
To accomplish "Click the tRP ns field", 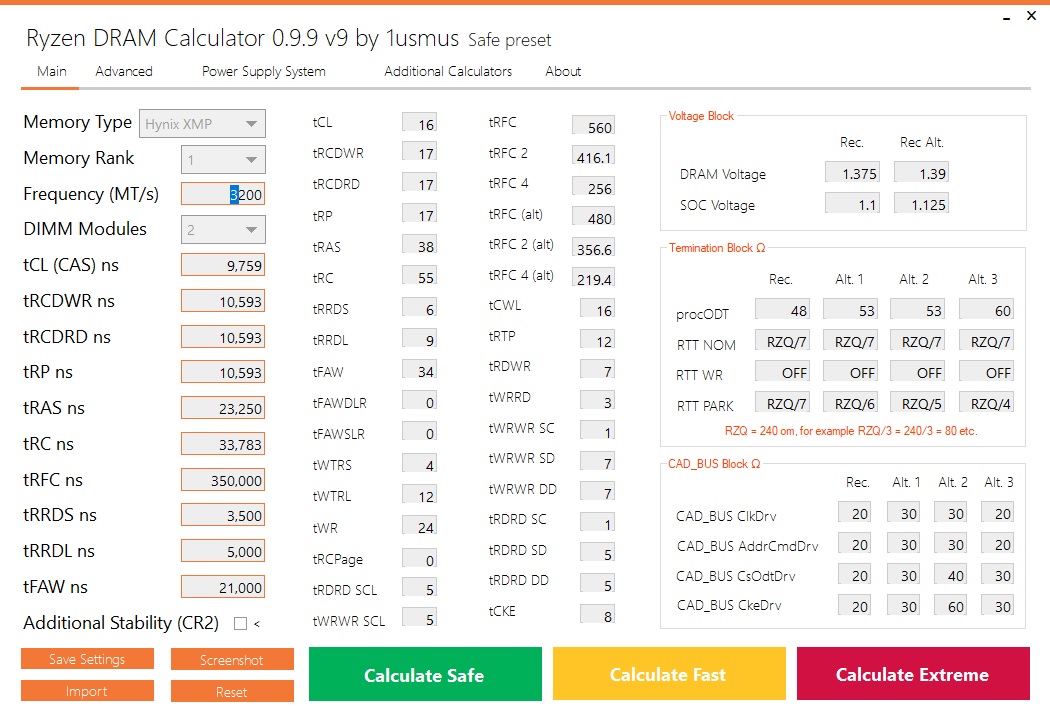I will coord(223,372).
